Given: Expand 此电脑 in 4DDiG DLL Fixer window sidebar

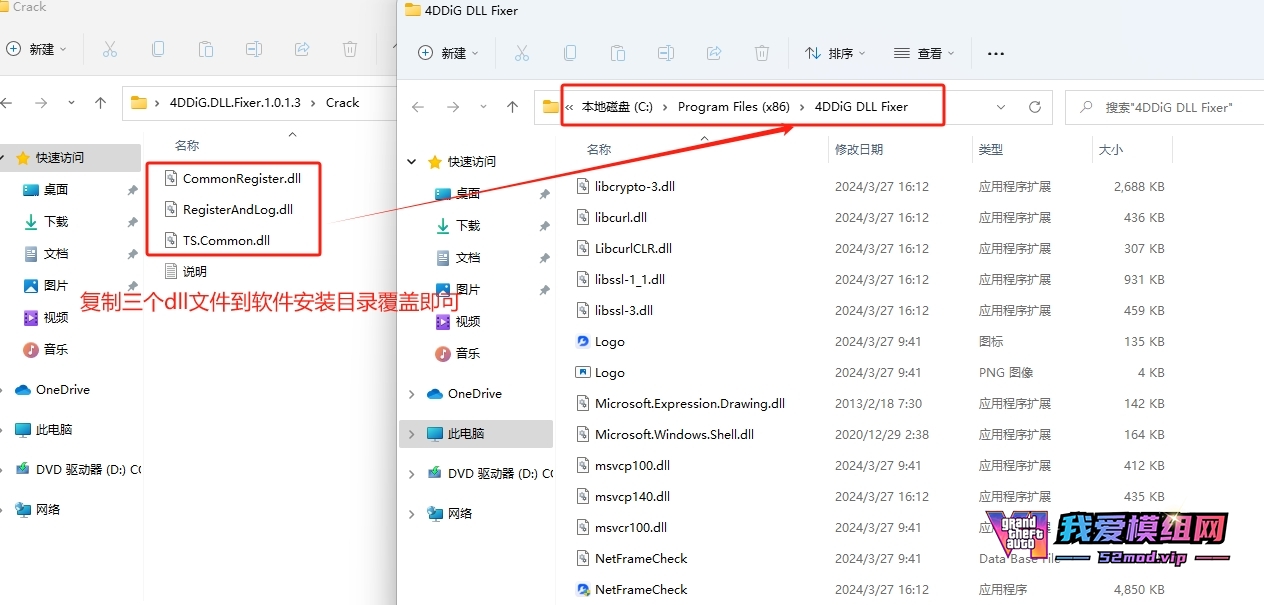Looking at the screenshot, I should (411, 434).
